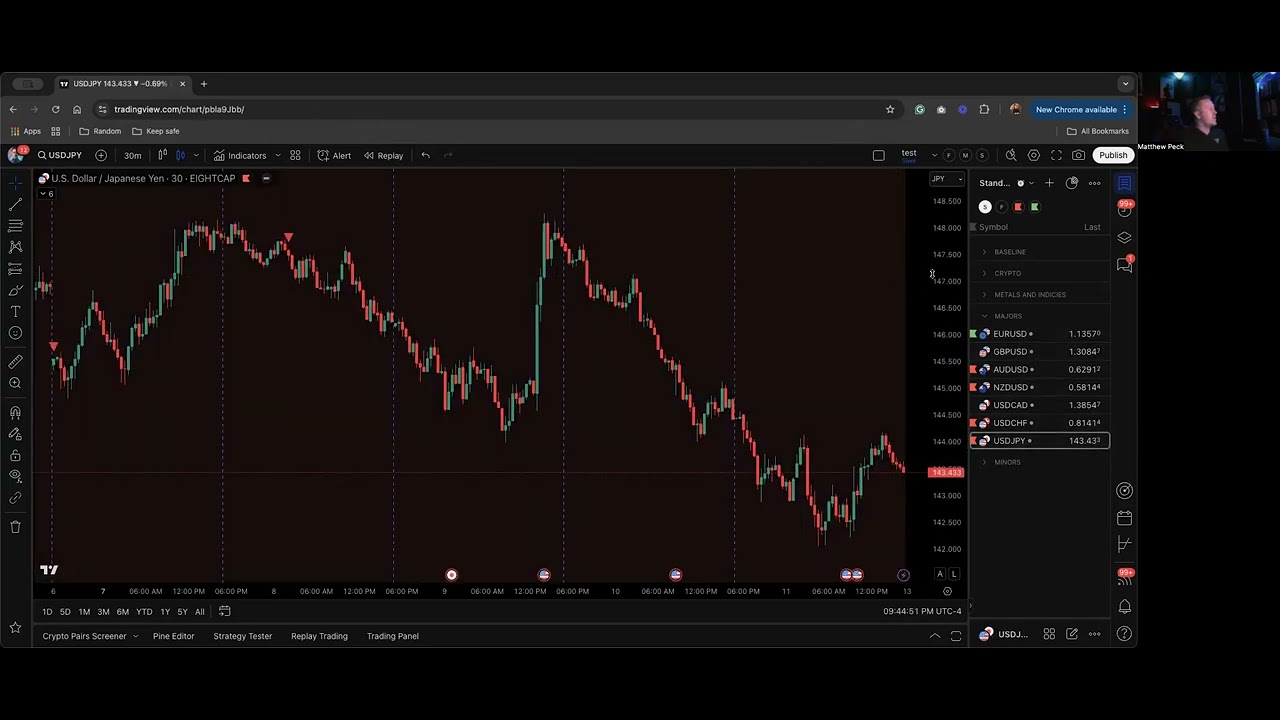Open the layout setup square icon
The width and height of the screenshot is (1280, 720).
tap(878, 155)
